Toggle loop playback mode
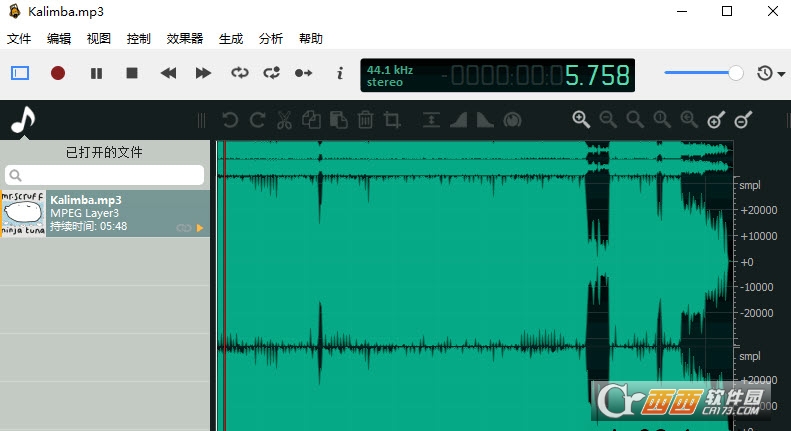Image resolution: width=791 pixels, height=431 pixels. tap(240, 73)
